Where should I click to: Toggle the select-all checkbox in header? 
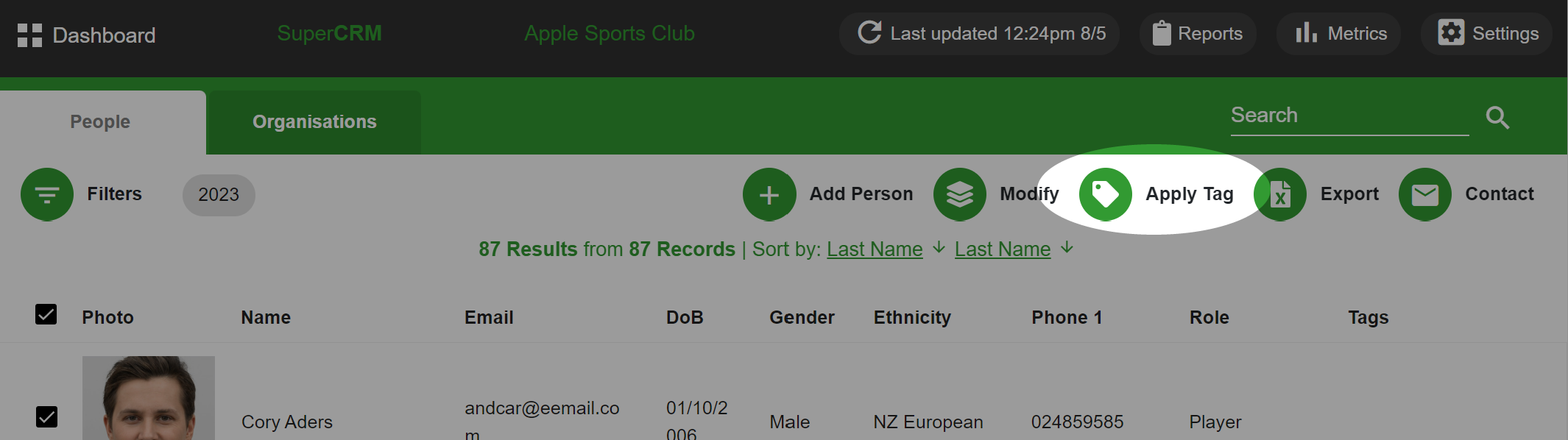tap(46, 314)
